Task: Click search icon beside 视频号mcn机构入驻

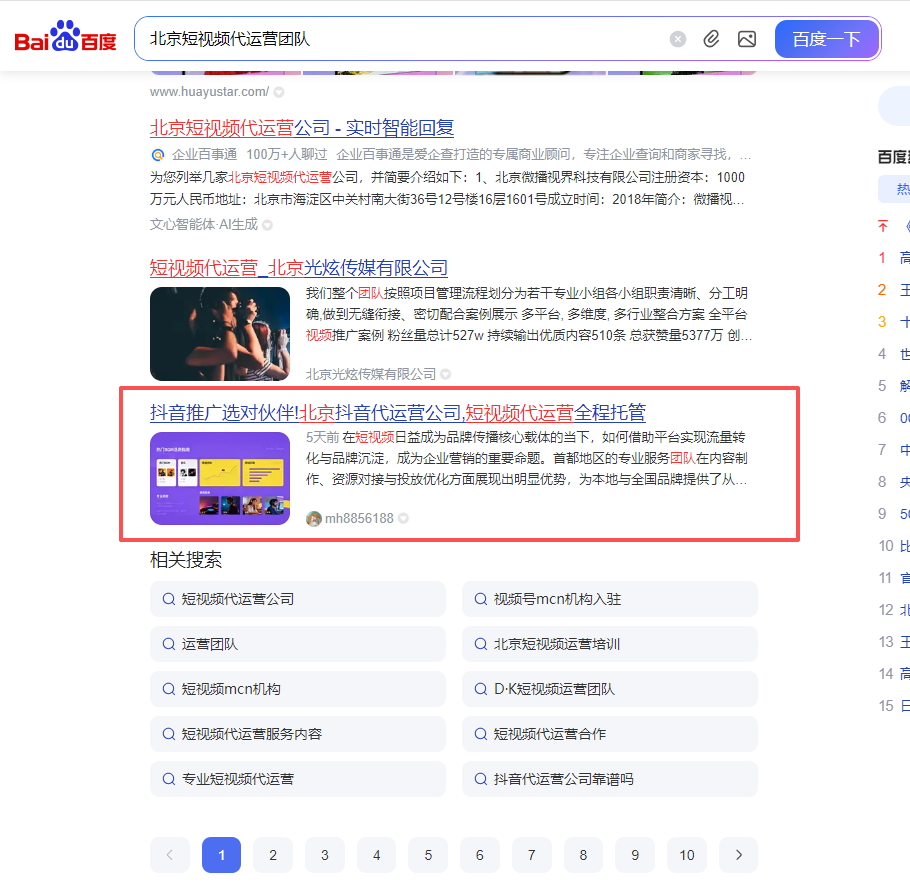Action: [x=481, y=599]
